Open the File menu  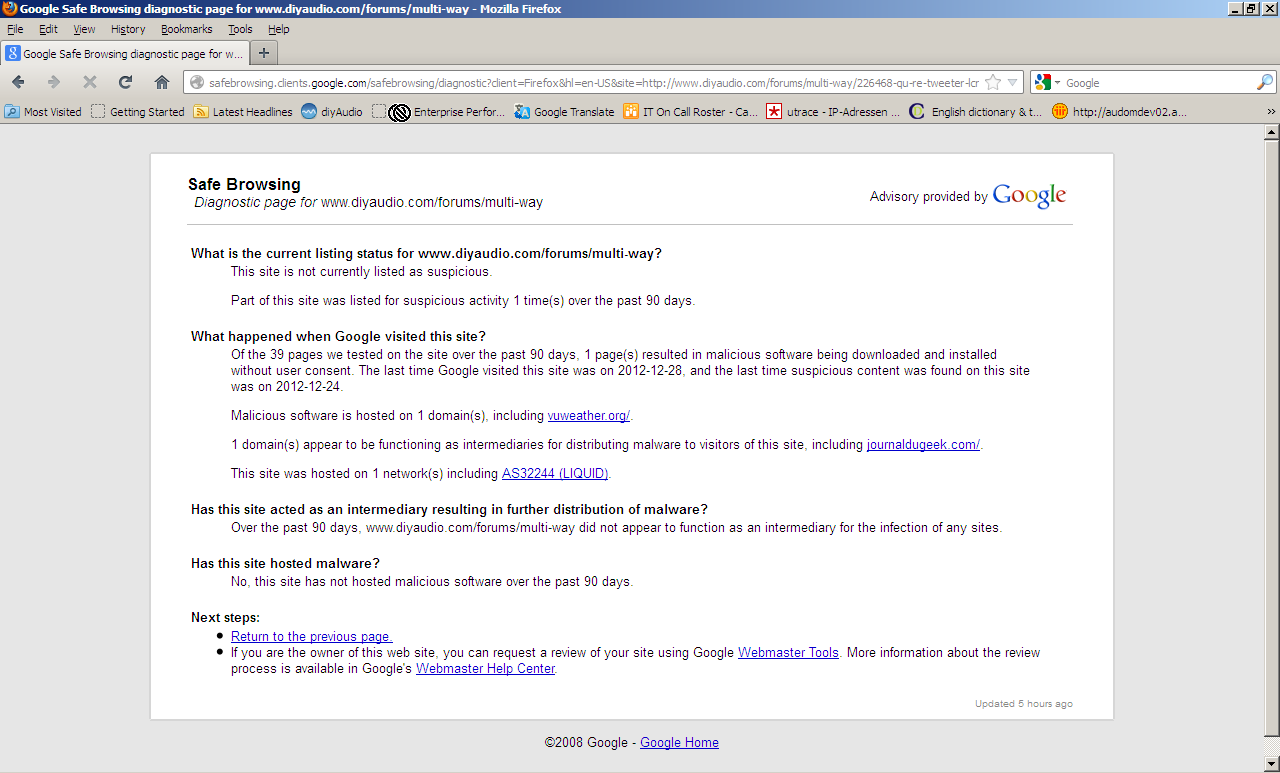(15, 29)
